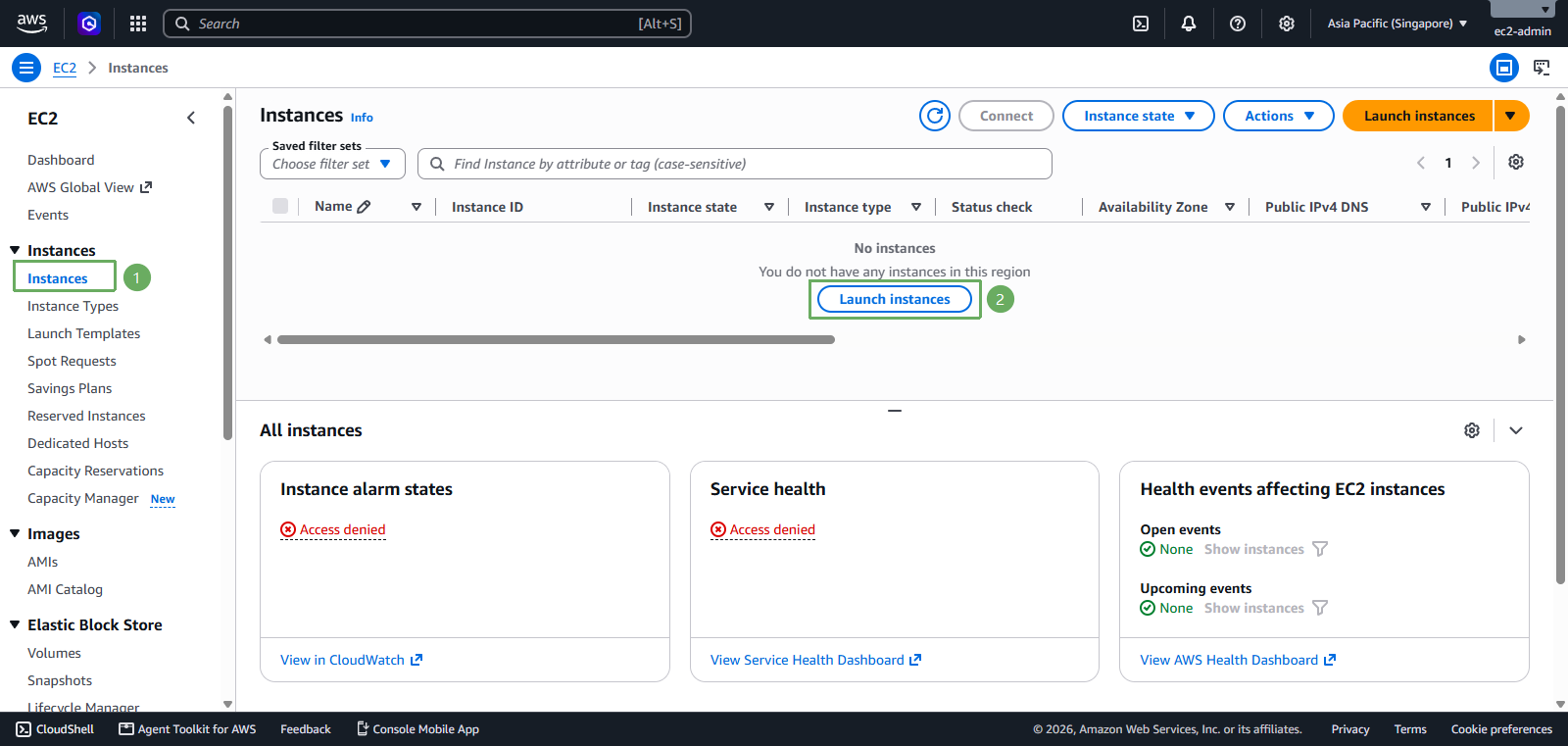Open the Instance state dropdown
Image resolution: width=1568 pixels, height=746 pixels.
coord(1139,116)
